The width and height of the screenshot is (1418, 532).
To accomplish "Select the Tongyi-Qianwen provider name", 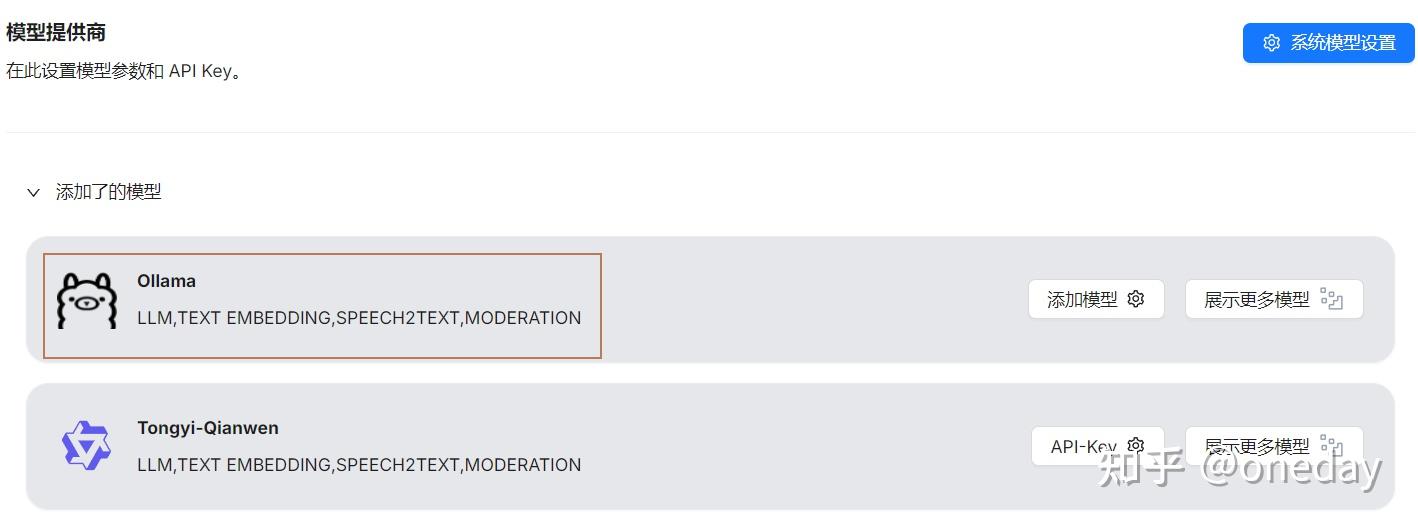I will click(208, 428).
